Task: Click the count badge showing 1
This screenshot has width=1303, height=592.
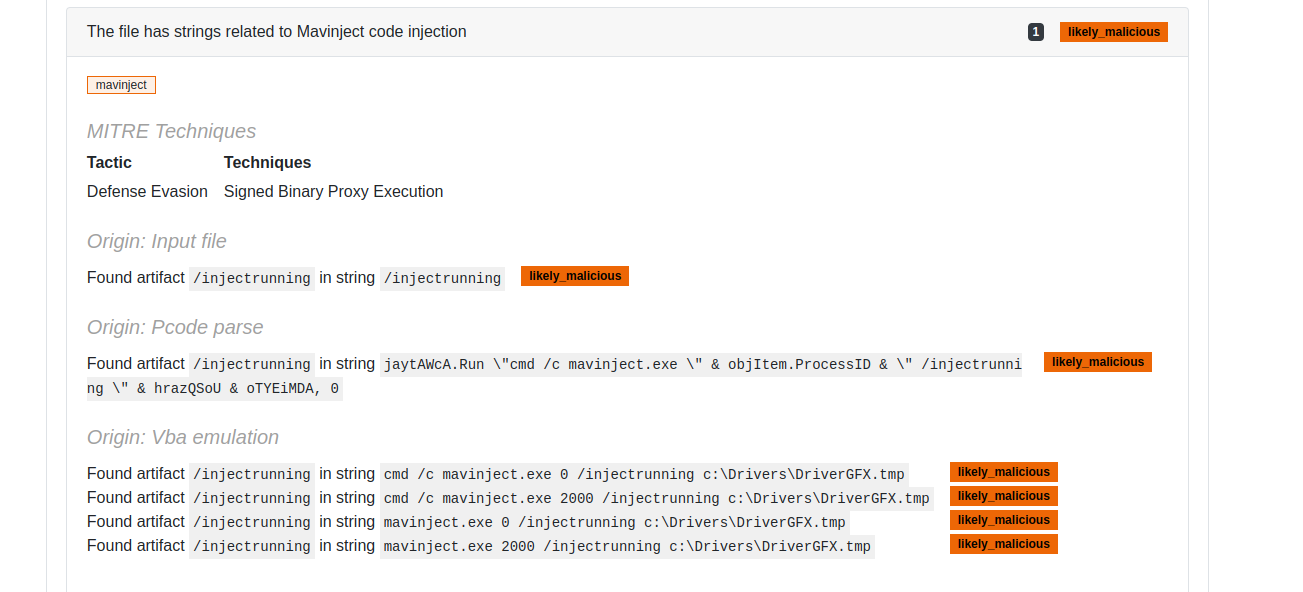Action: (1036, 32)
